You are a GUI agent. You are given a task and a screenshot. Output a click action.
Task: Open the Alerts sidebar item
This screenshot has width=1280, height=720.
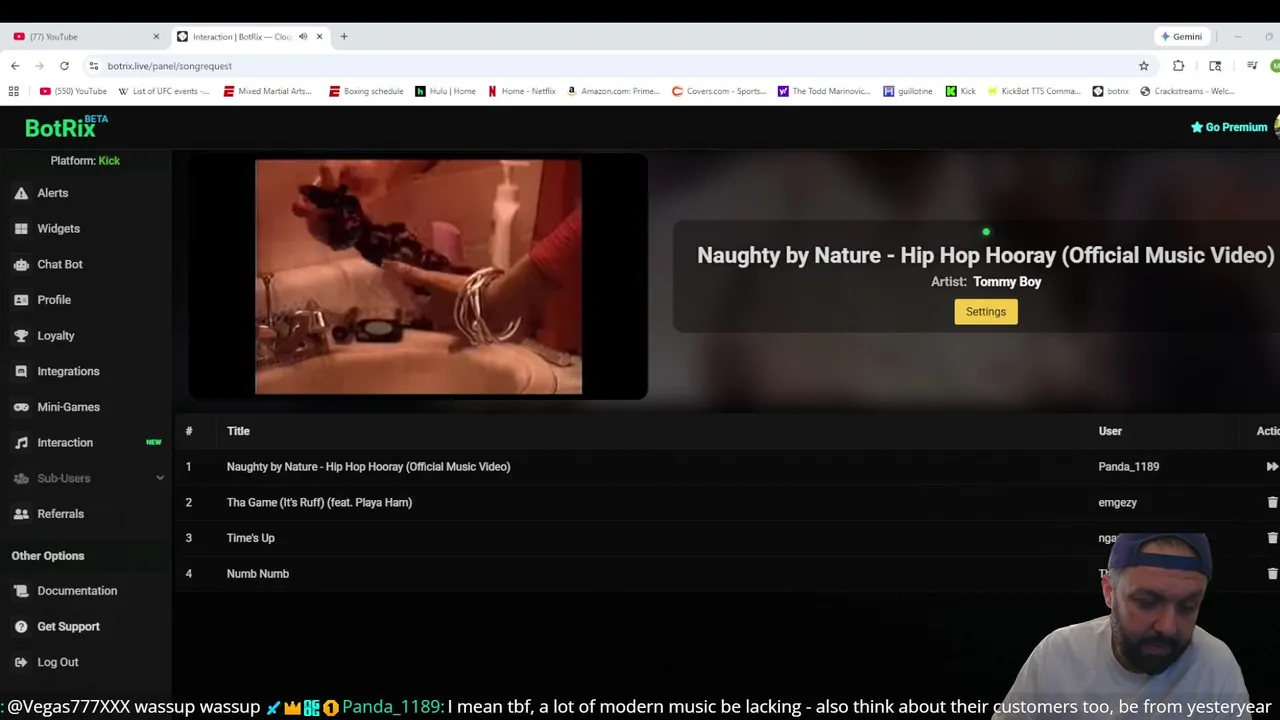52,193
